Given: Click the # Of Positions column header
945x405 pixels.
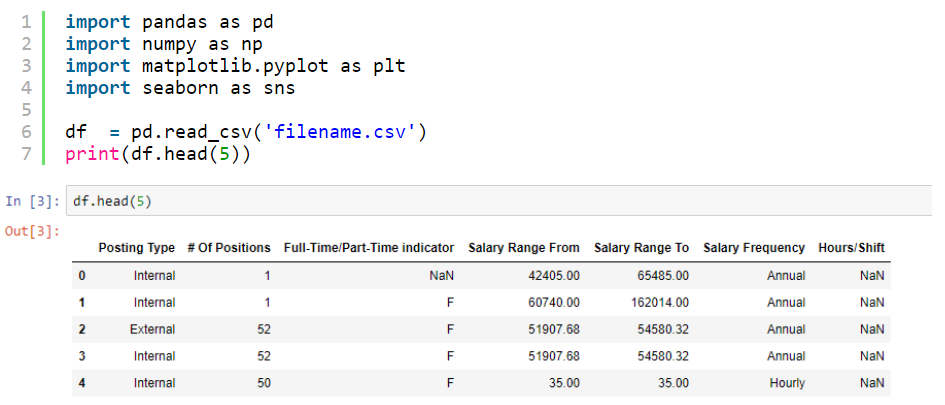Looking at the screenshot, I should coord(229,248).
